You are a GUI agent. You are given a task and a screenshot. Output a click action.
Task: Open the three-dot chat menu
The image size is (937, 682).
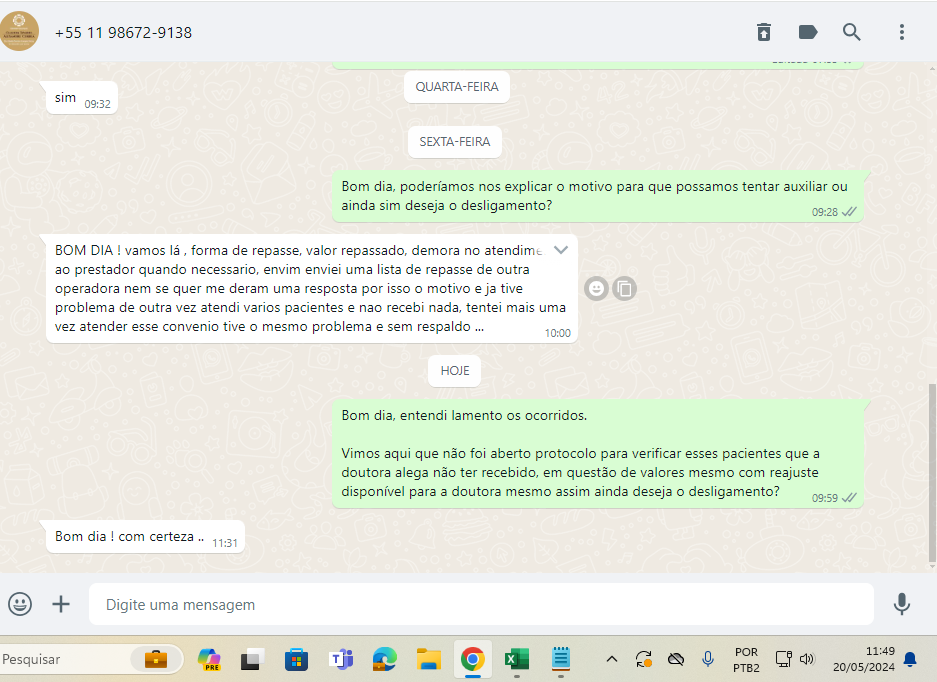click(x=902, y=32)
